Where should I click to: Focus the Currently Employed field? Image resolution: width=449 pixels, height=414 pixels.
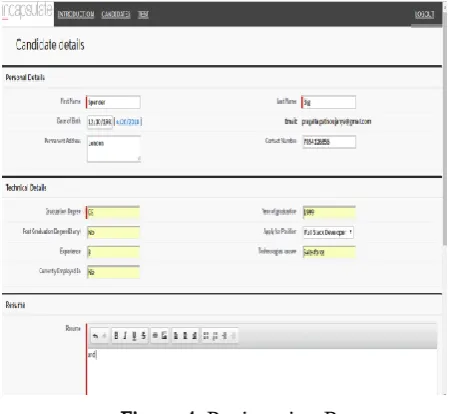point(113,272)
